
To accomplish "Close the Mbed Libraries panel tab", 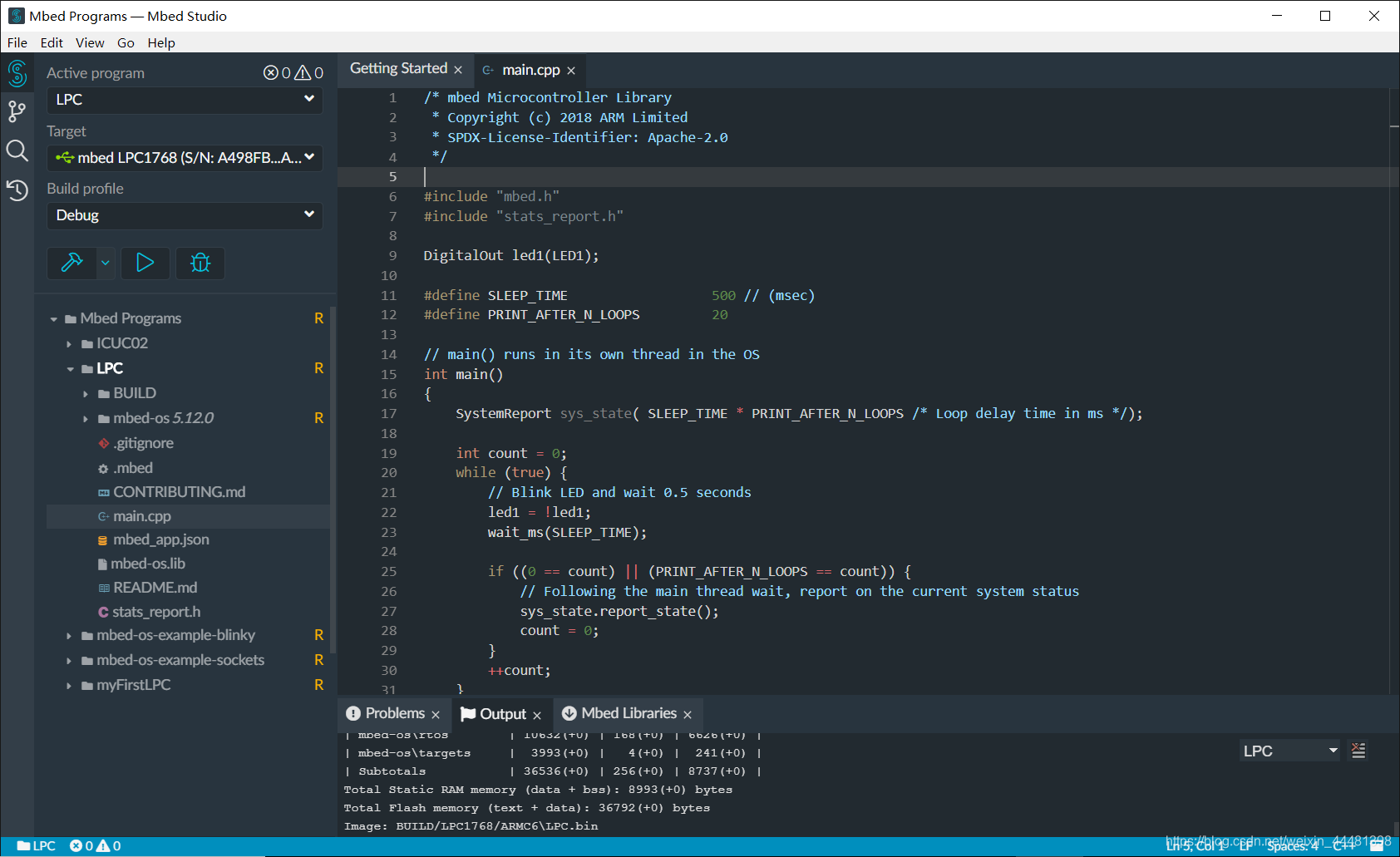I will (x=688, y=715).
